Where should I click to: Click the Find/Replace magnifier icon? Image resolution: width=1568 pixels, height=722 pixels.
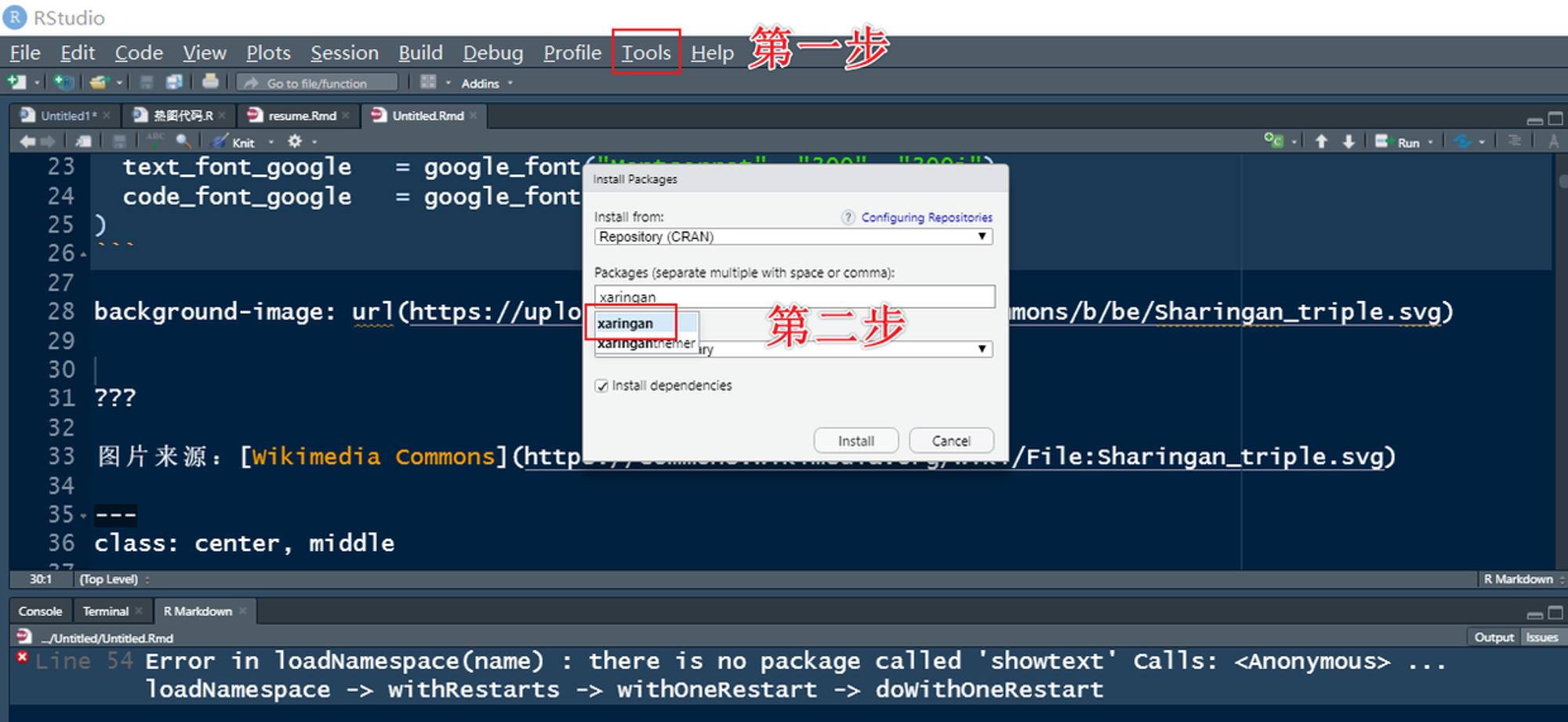(183, 141)
